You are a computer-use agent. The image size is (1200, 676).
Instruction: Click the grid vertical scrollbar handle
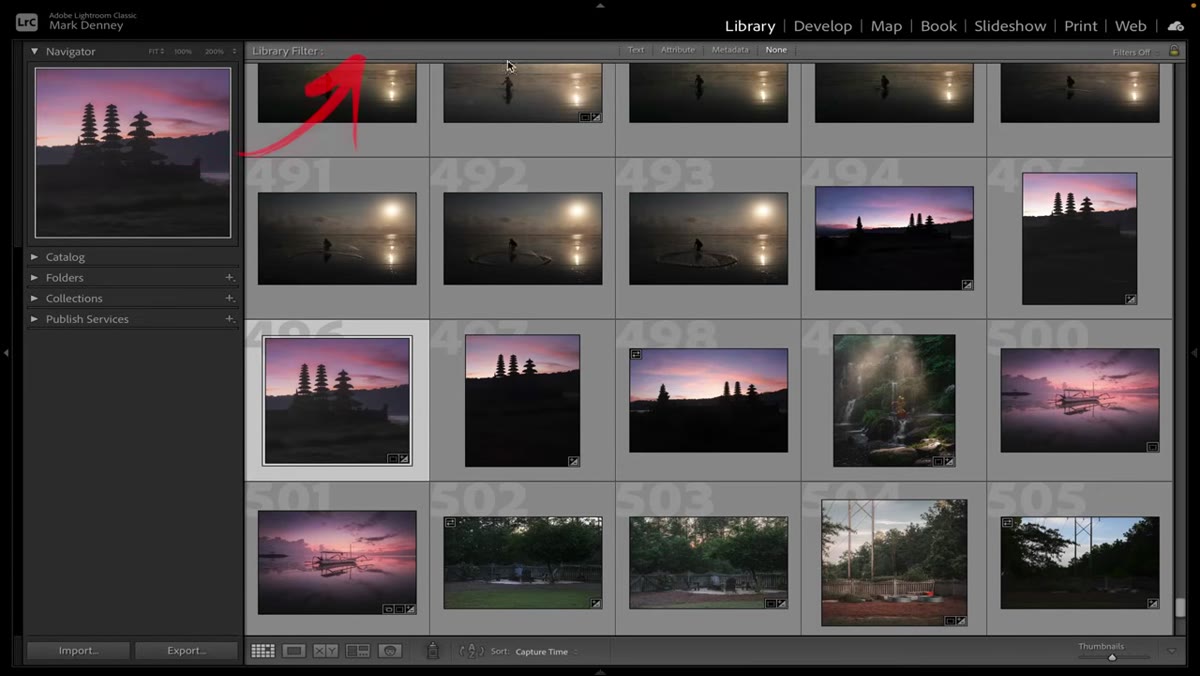(x=1180, y=607)
